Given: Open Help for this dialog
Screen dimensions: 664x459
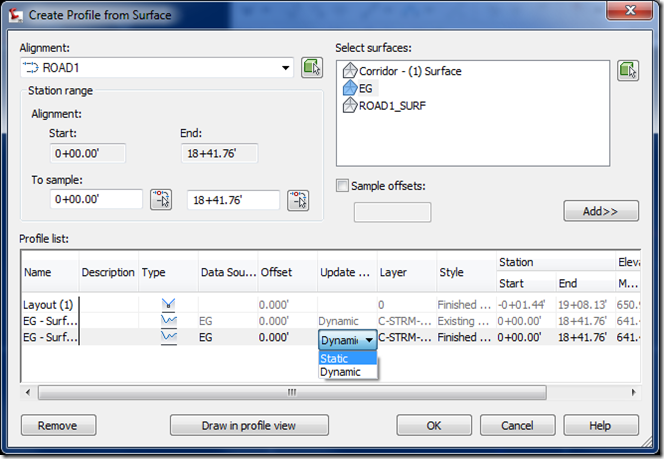Looking at the screenshot, I should coord(601,425).
